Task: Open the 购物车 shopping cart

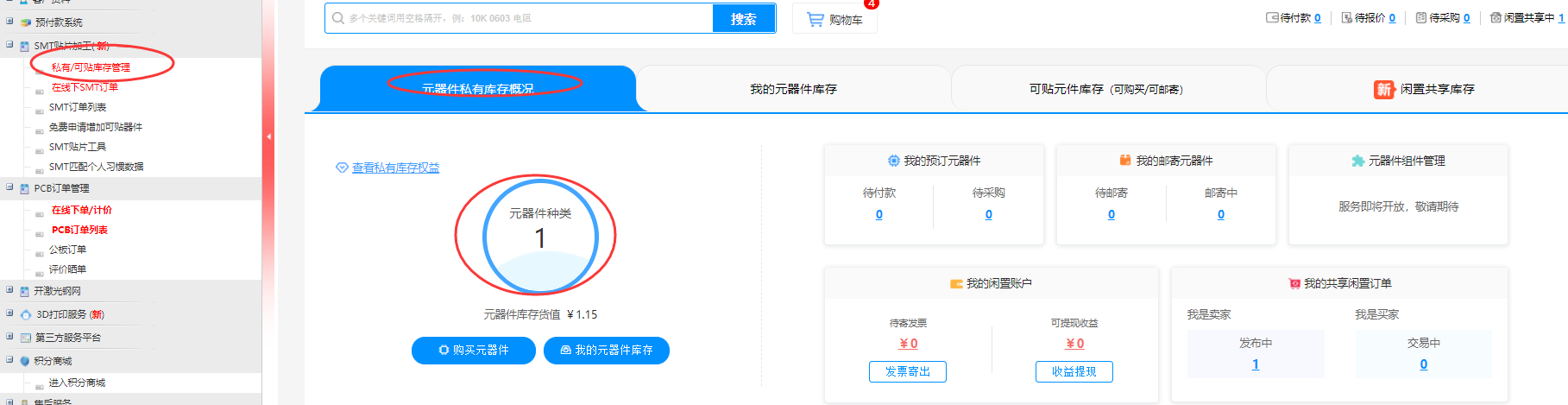Action: coord(834,19)
